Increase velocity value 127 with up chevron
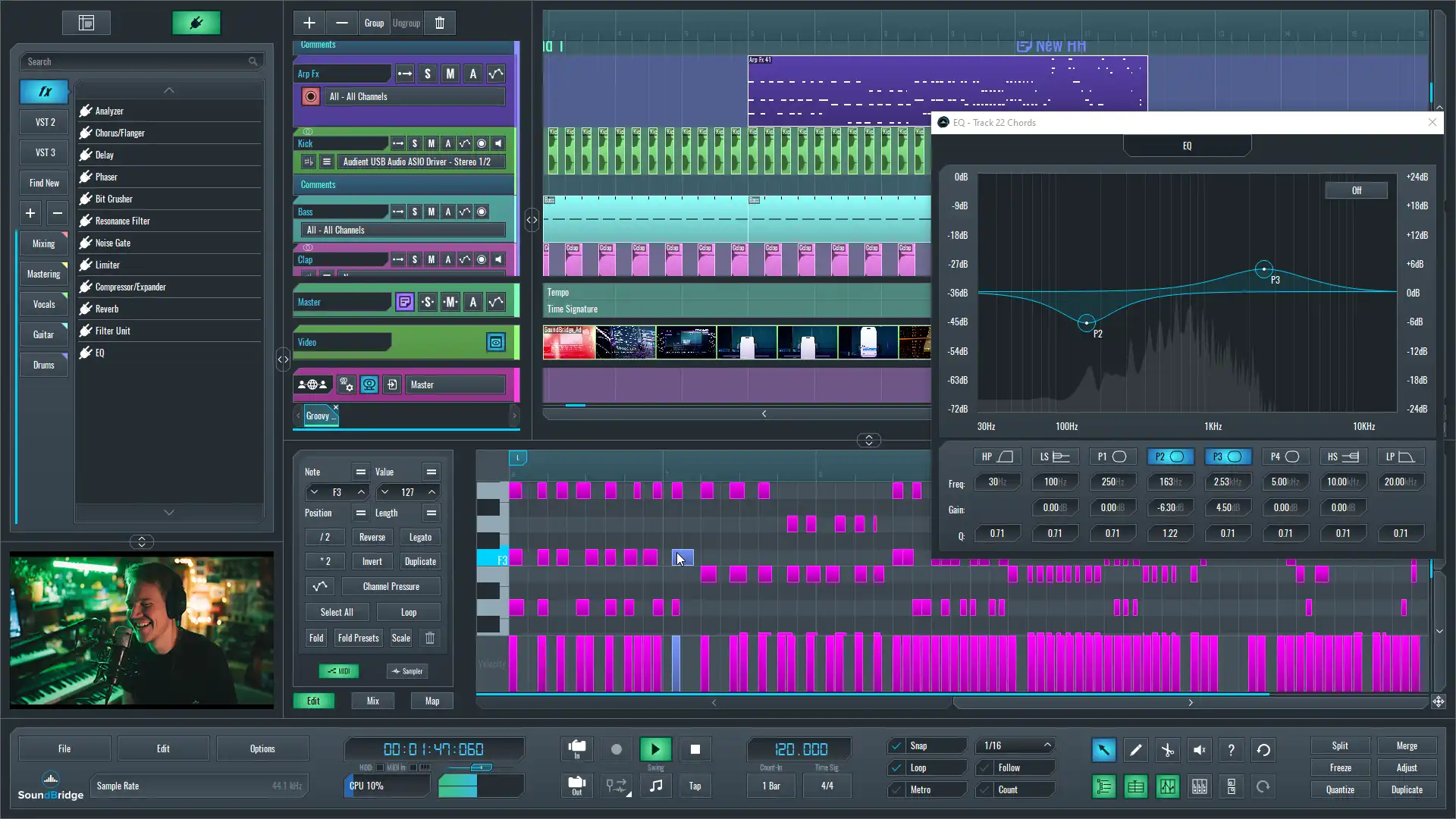 pyautogui.click(x=431, y=492)
